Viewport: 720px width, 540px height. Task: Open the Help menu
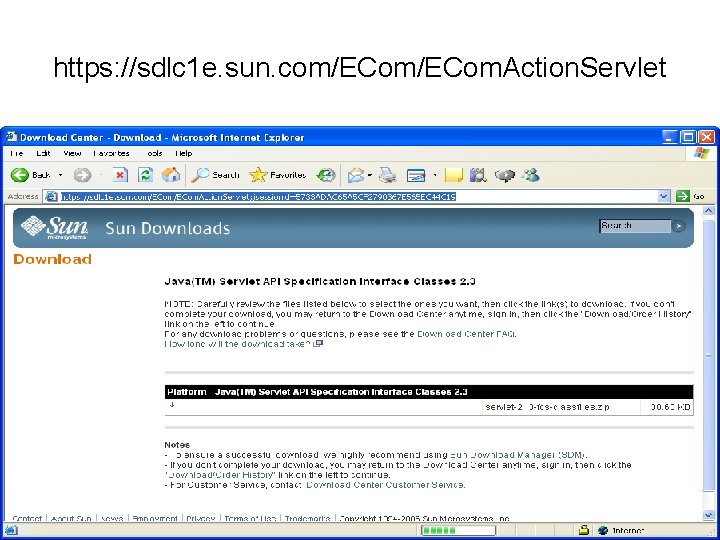click(x=184, y=153)
